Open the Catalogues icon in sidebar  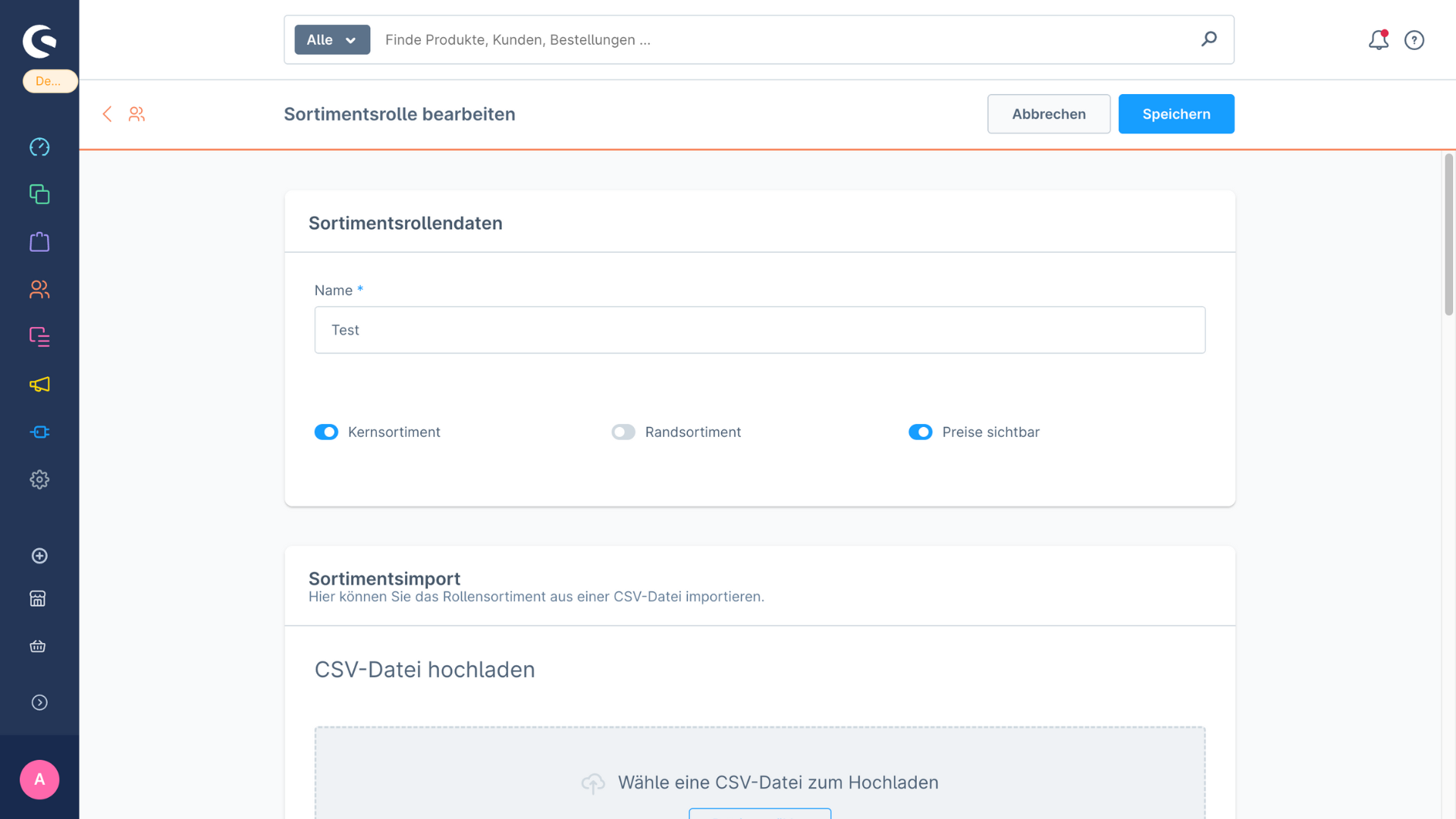click(x=39, y=194)
